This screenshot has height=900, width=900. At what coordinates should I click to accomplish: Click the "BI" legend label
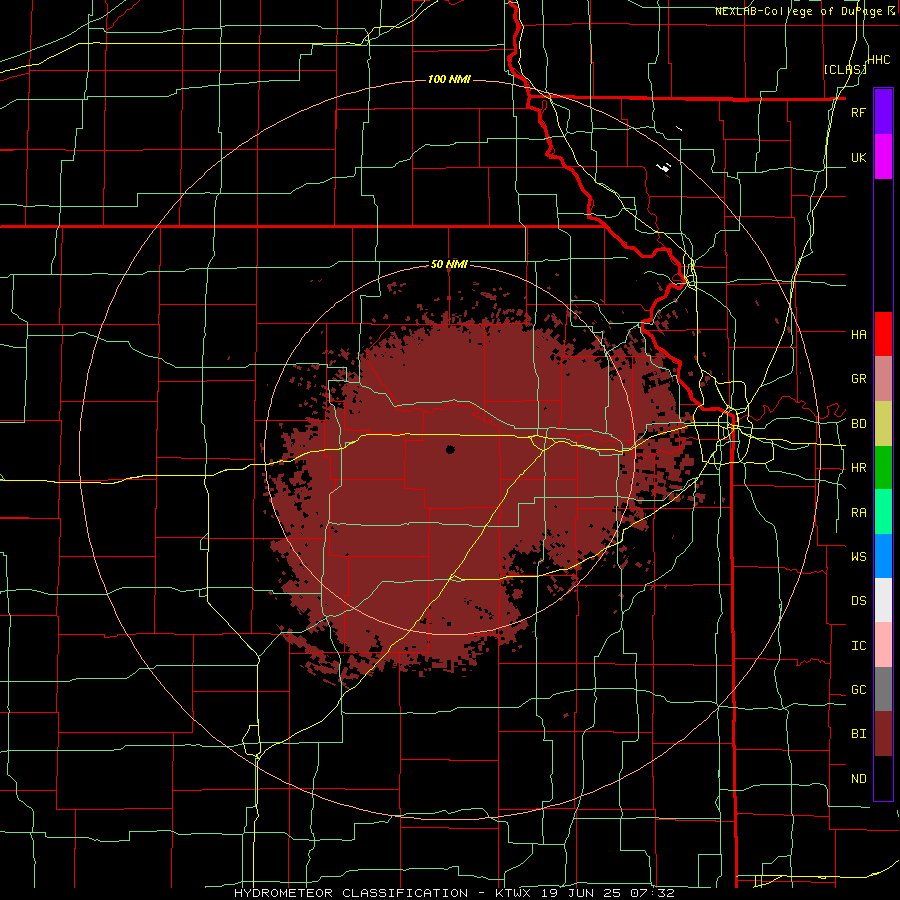(858, 734)
